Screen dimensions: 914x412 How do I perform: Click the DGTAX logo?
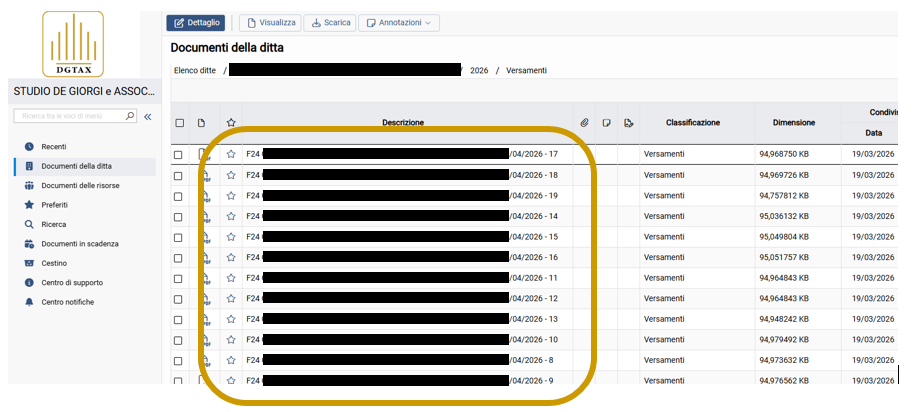[x=71, y=43]
